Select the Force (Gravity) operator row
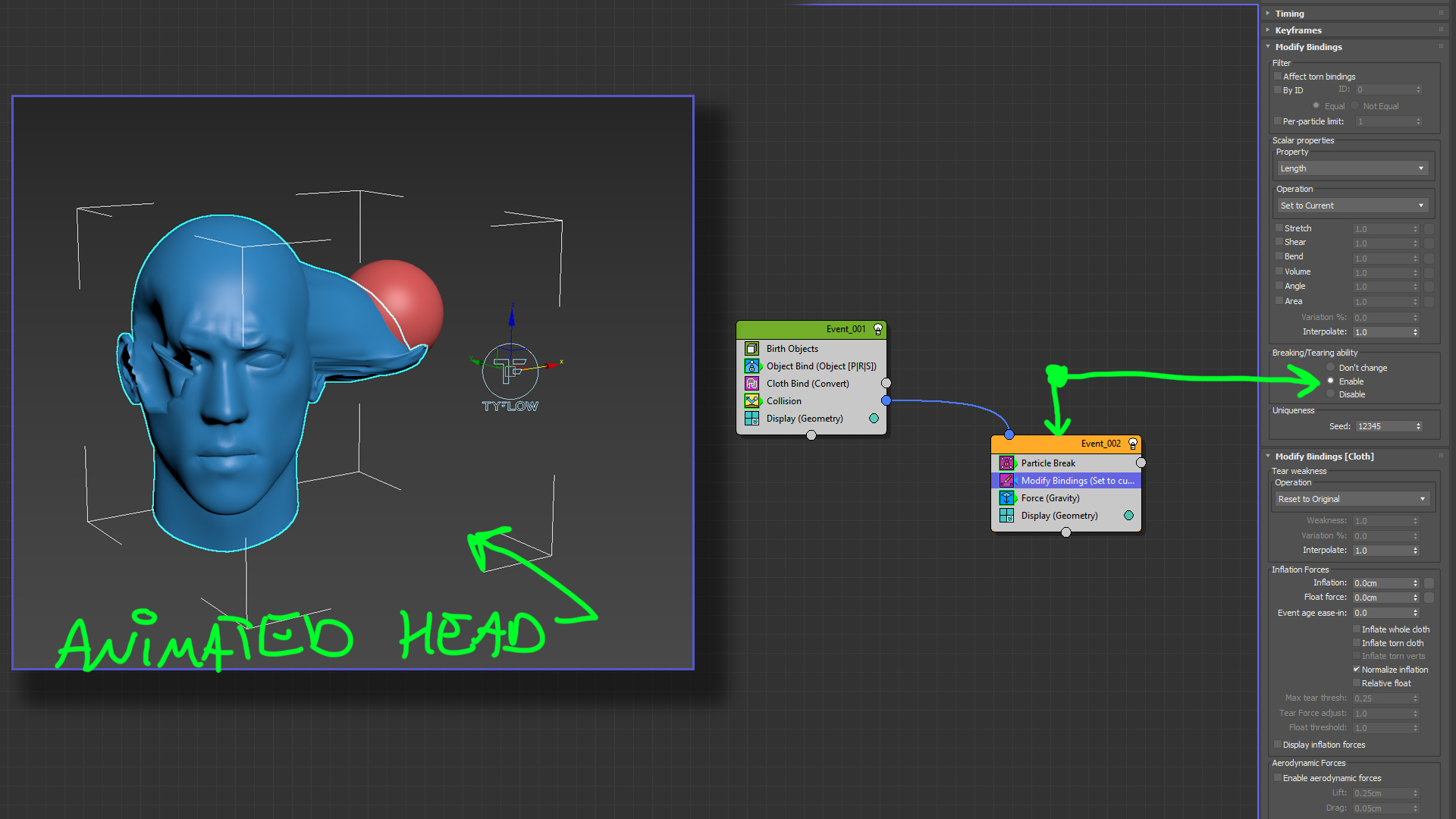 click(1066, 498)
